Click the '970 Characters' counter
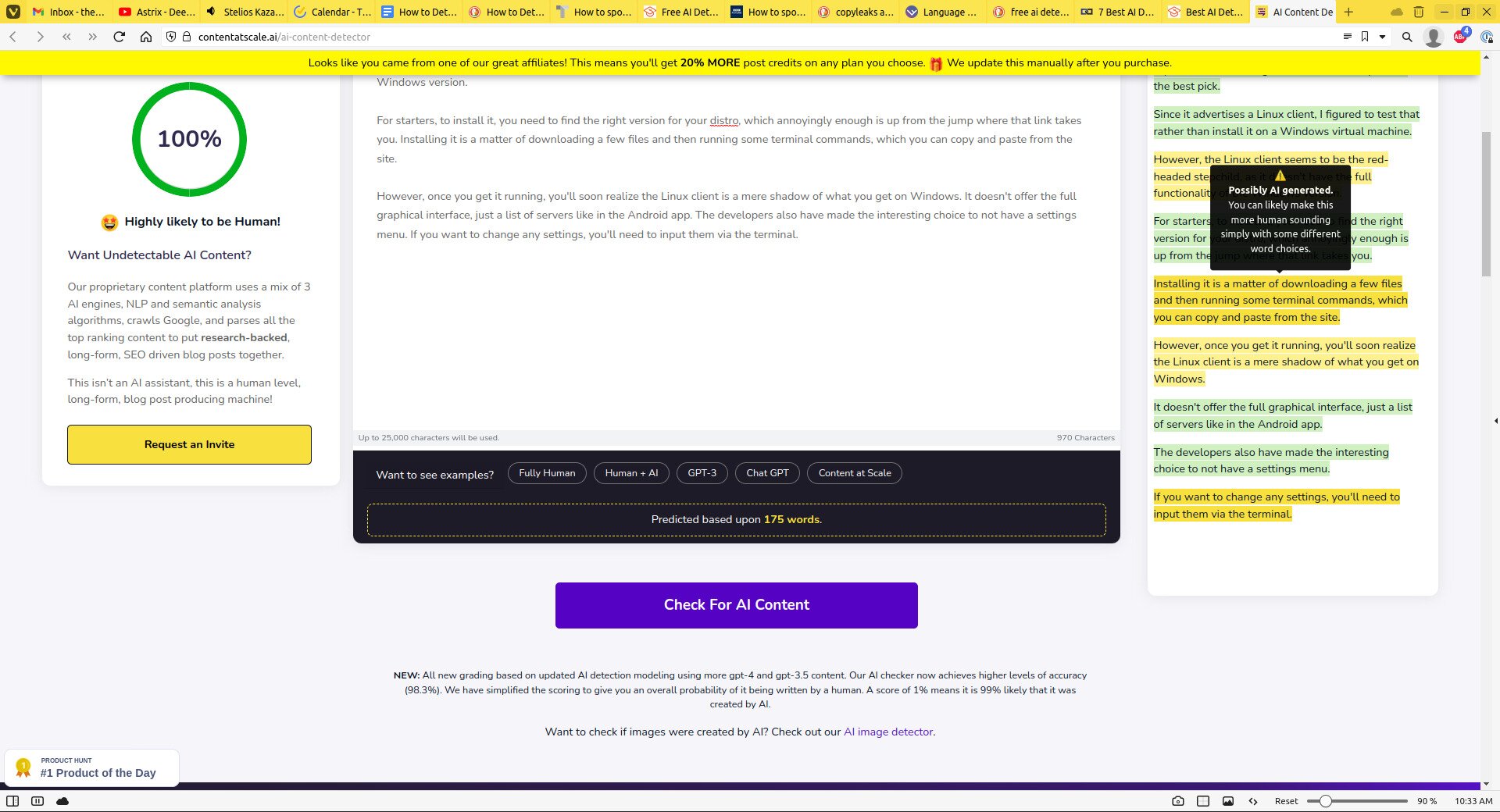The height and width of the screenshot is (812, 1500). 1086,438
